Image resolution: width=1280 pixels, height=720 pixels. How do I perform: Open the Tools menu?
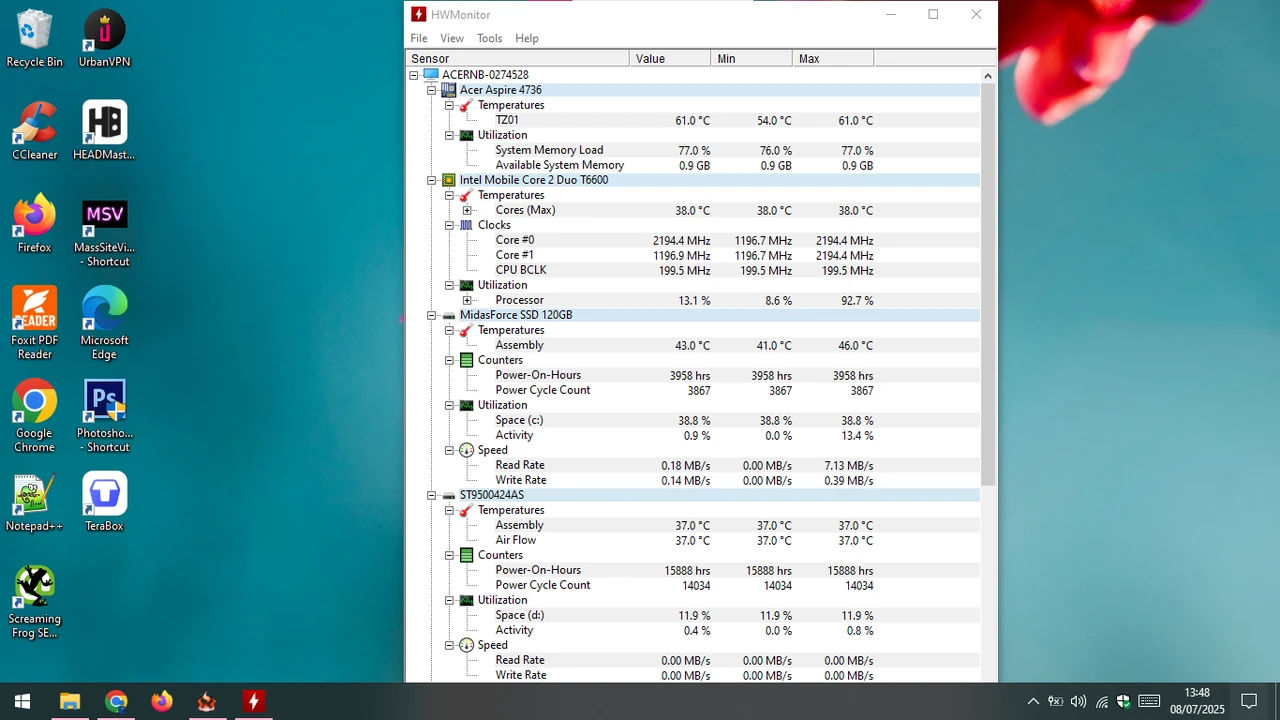click(490, 38)
